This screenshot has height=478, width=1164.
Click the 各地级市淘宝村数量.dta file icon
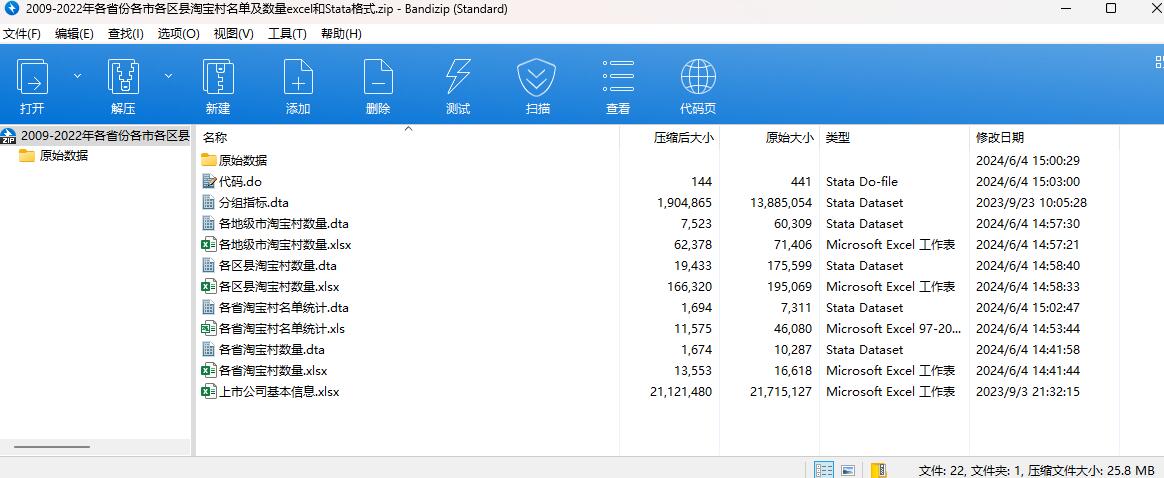pos(209,223)
